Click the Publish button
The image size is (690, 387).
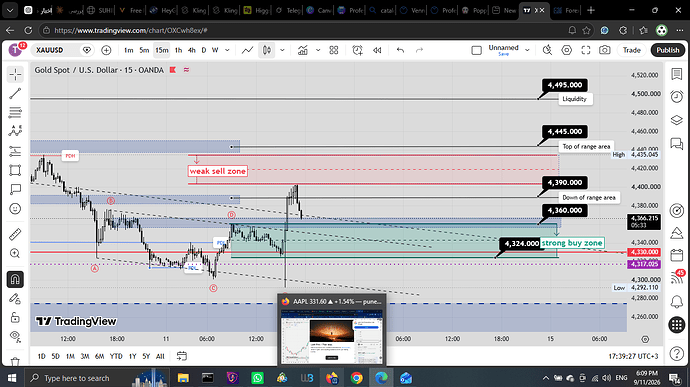tap(668, 50)
